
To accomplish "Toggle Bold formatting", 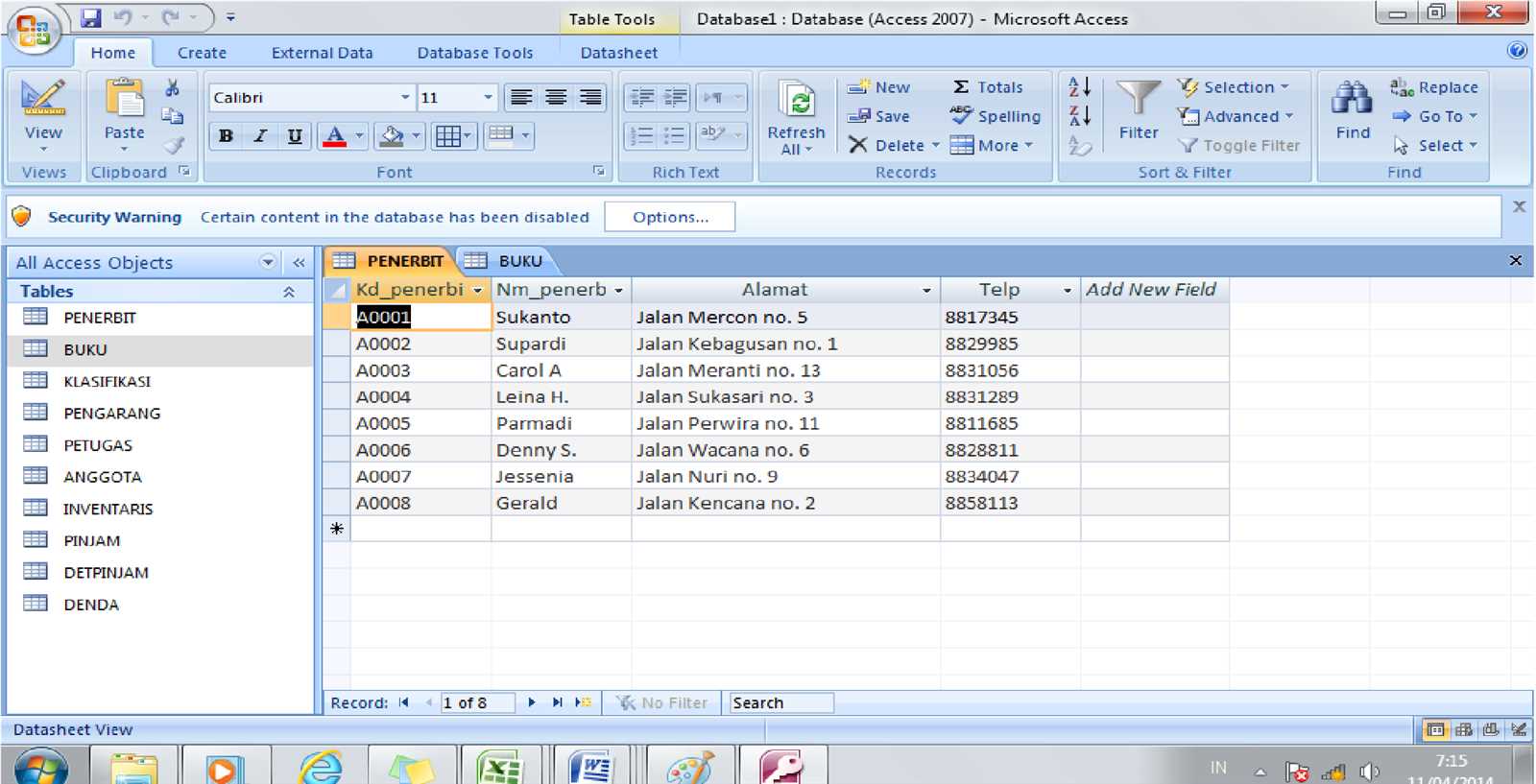I will (x=226, y=136).
